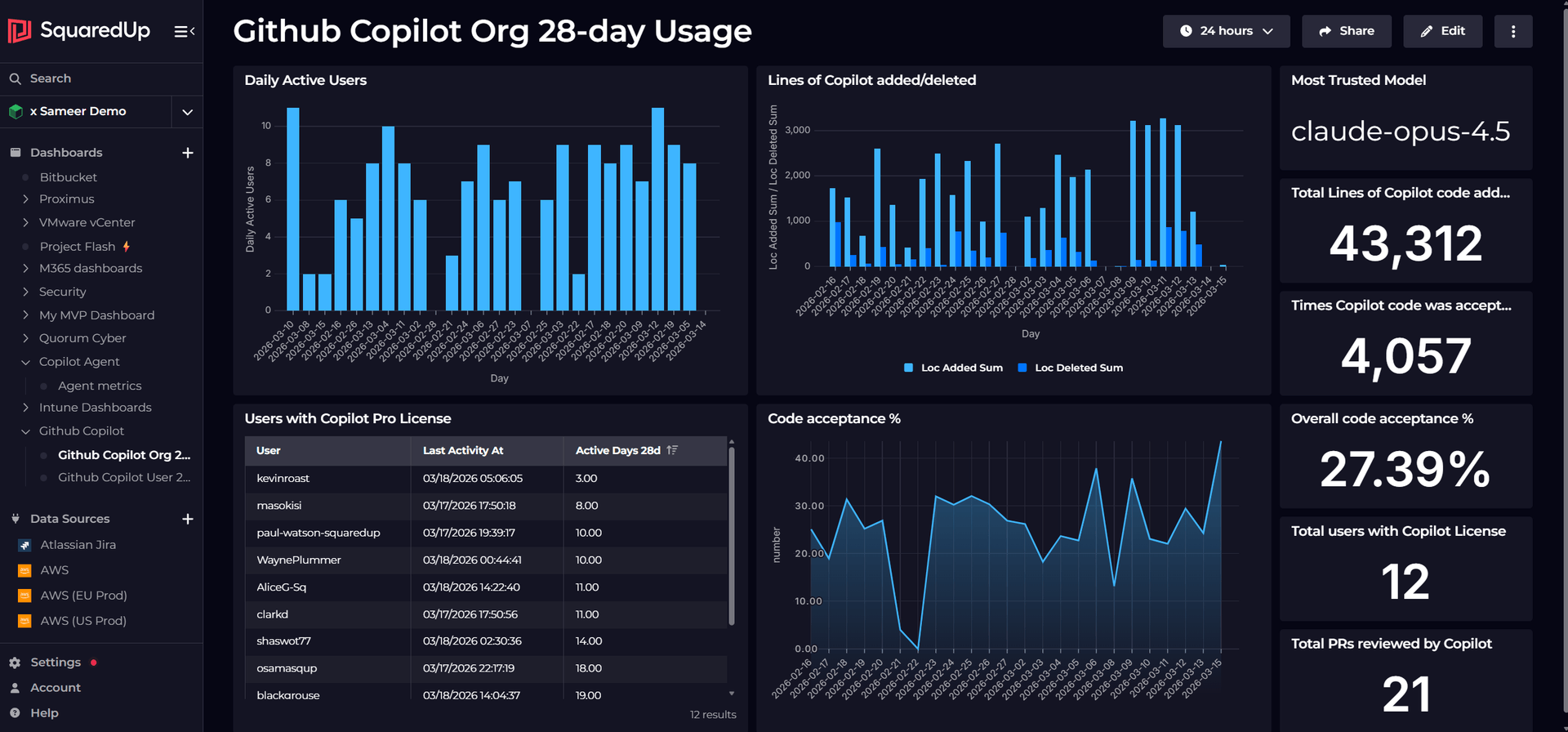Expand the VMware vCenter folder

[25, 222]
